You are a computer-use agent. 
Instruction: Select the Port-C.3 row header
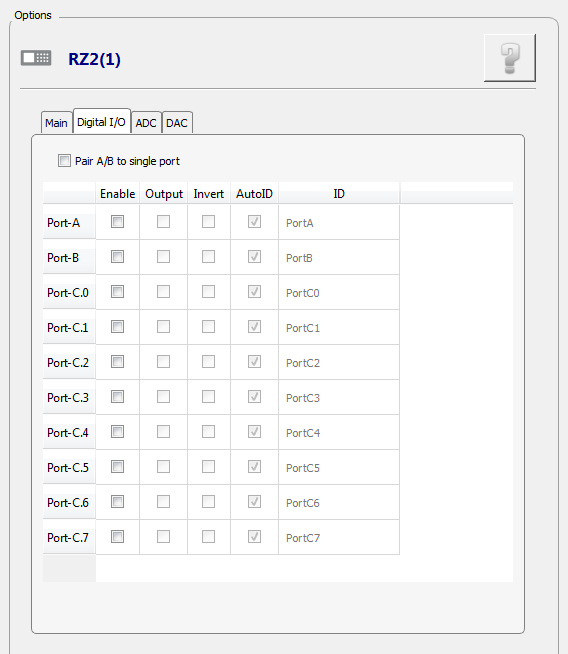69,397
